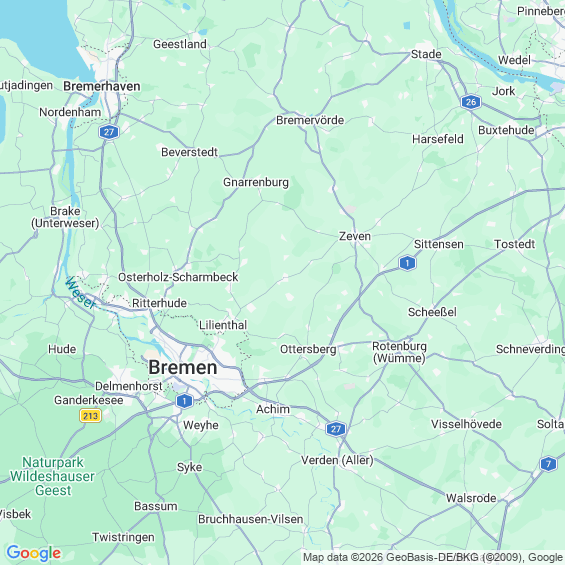The image size is (565, 565).
Task: Click the Gnarrenburg town label
Action: click(256, 182)
